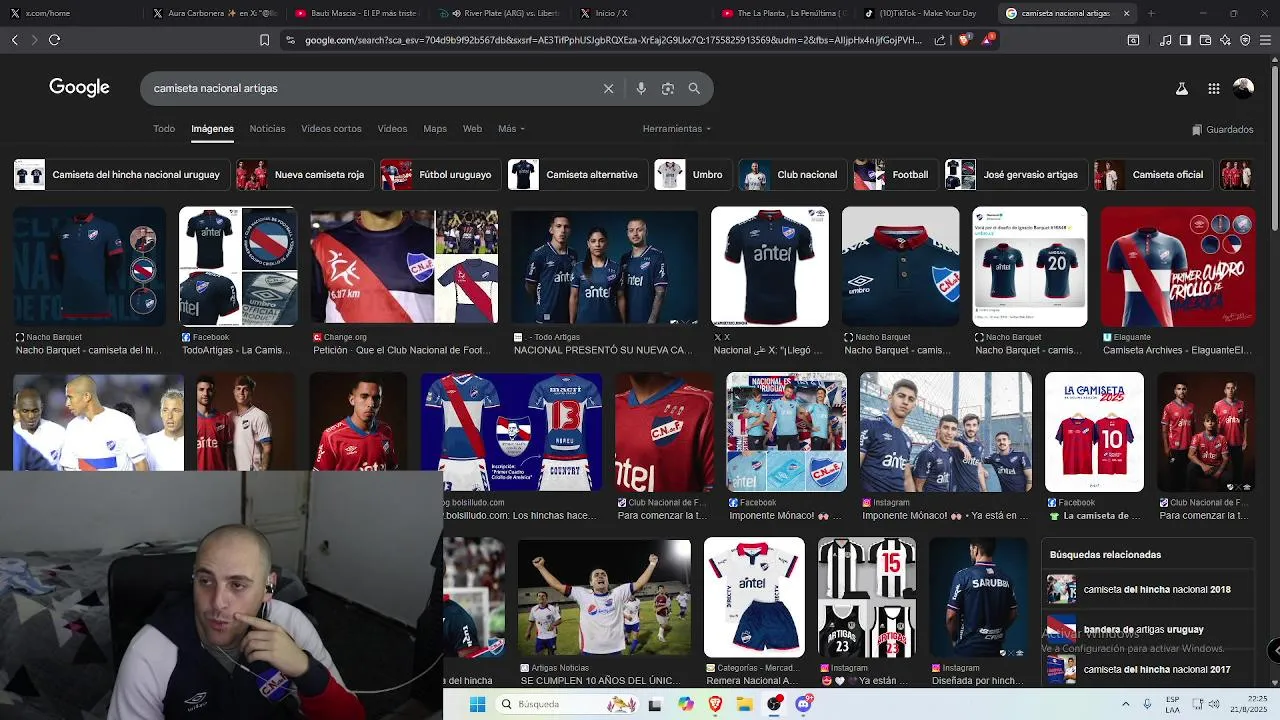Open the TodoArtigas Facebook jersey image result
Image resolution: width=1280 pixels, height=720 pixels.
pos(238,267)
